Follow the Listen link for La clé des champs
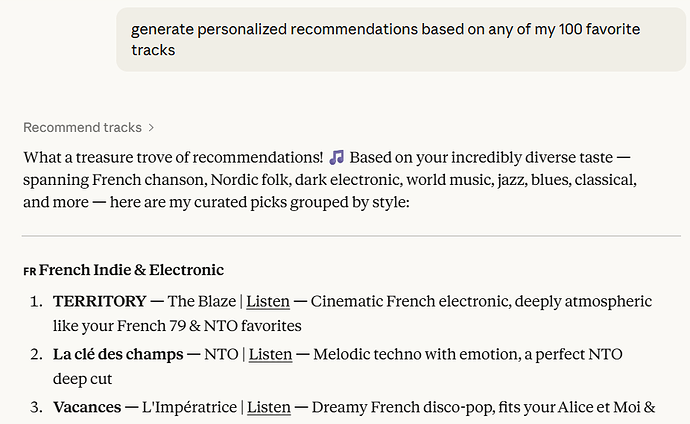Viewport: 690px width, 424px height. 269,354
